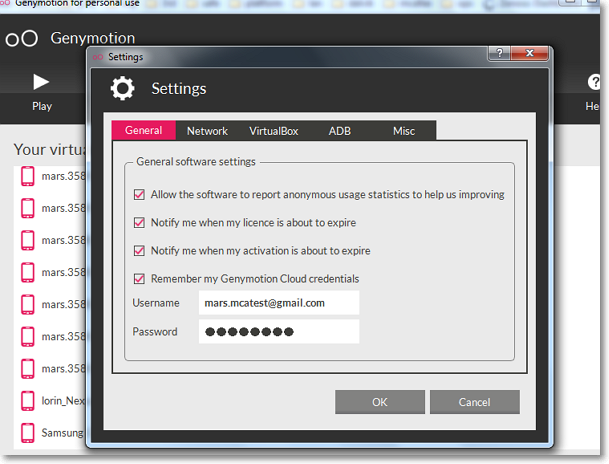Screen dimensions: 609x464
Task: Toggle activation expiry notification checkbox
Action: tap(139, 250)
